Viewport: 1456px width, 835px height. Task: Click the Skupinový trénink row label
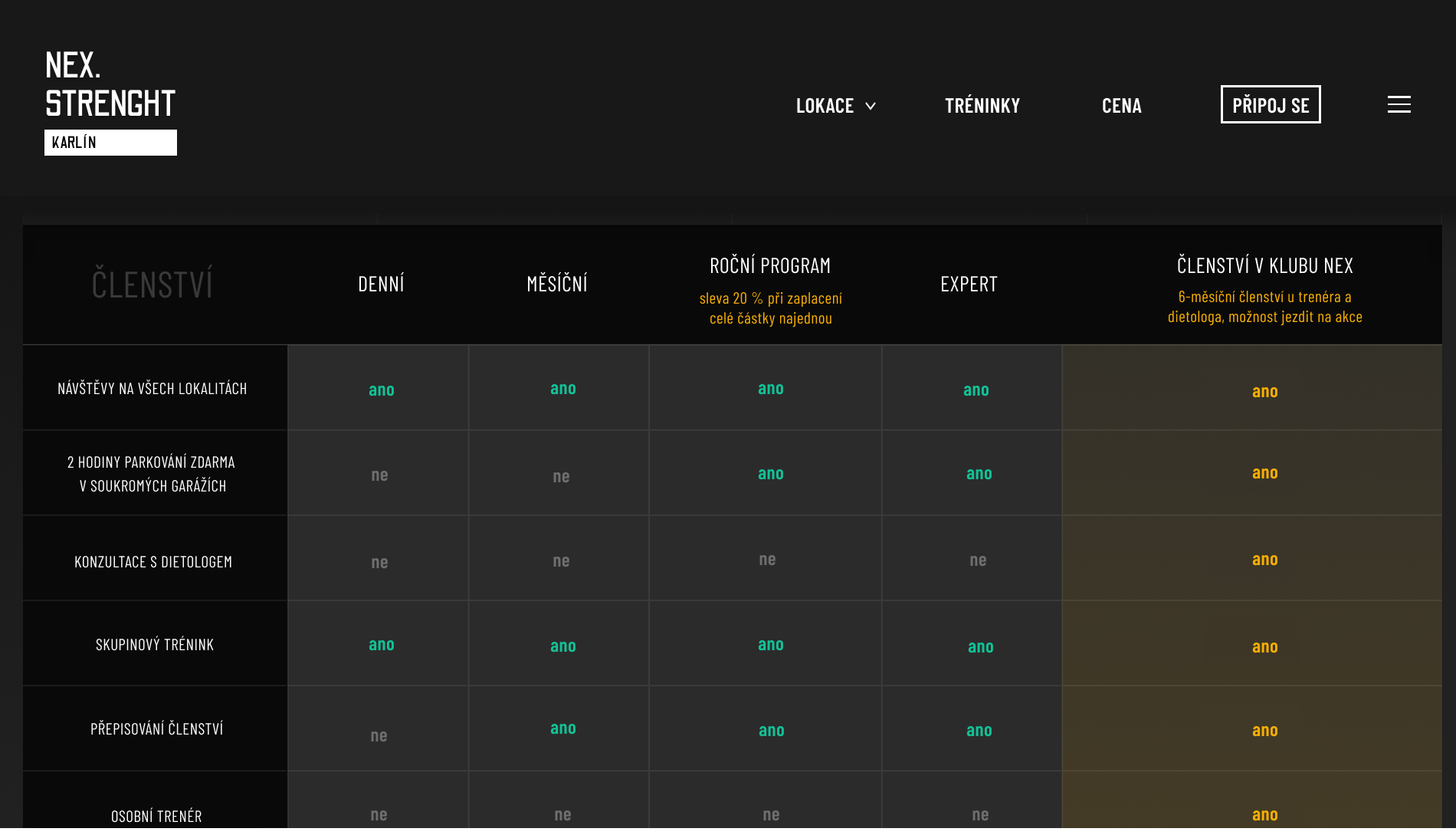coord(155,645)
